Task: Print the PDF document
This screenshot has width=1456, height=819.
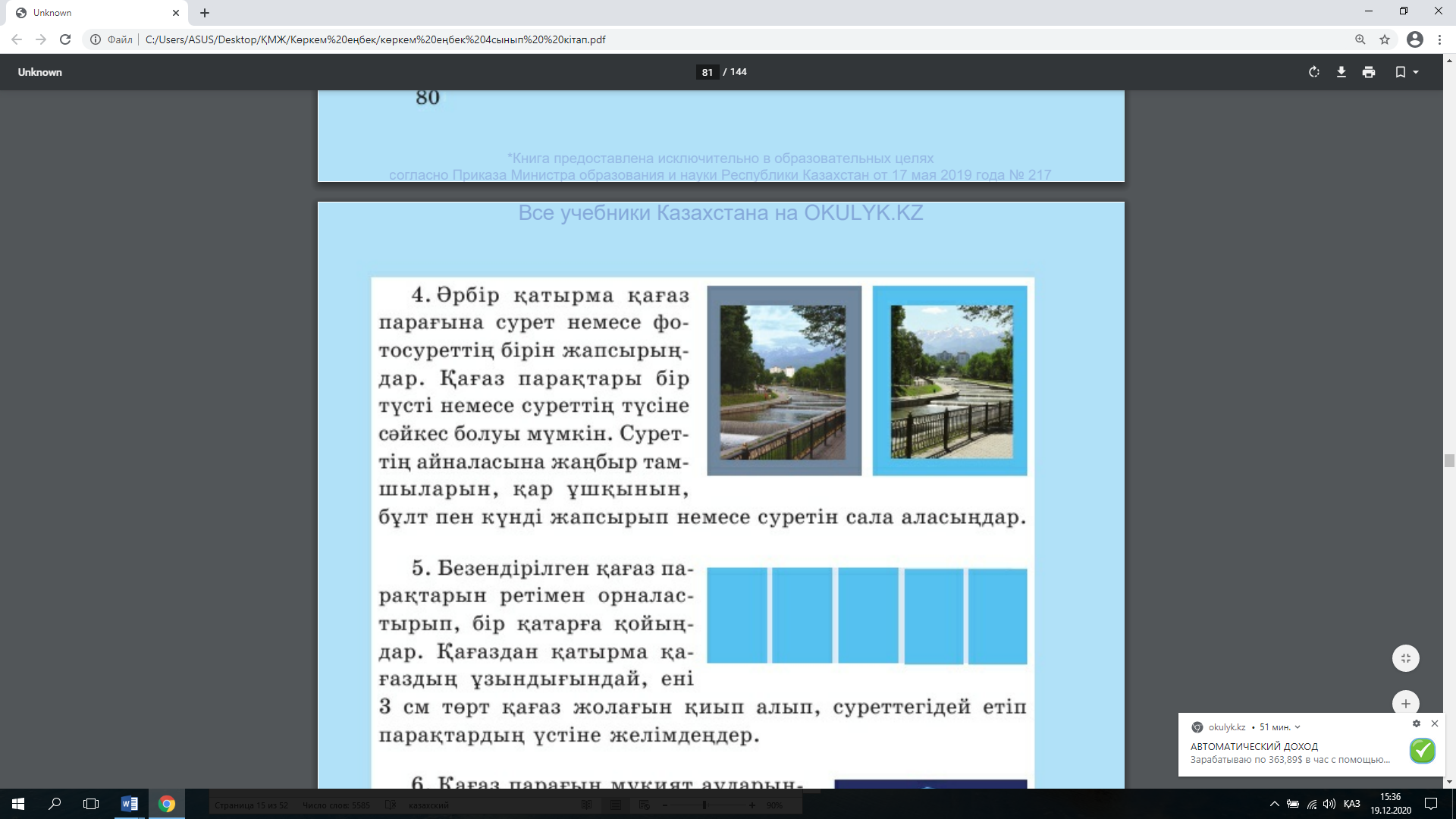Action: (1369, 72)
